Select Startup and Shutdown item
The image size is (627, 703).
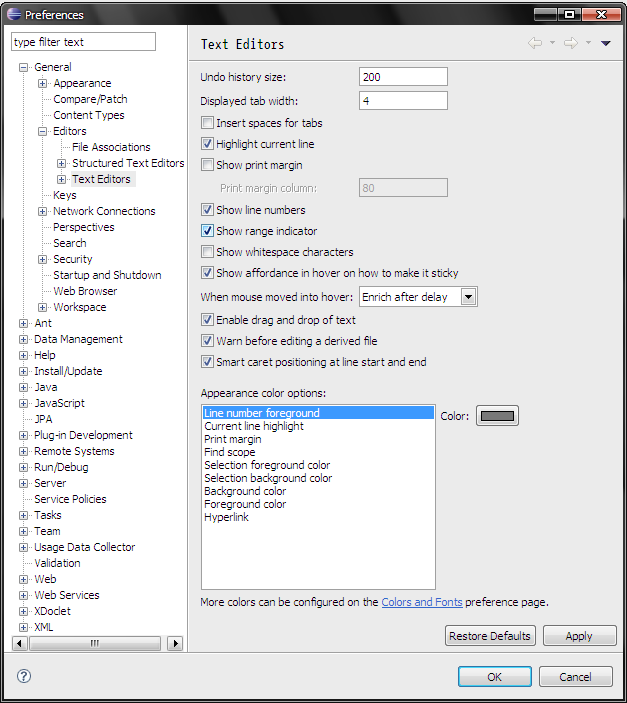click(x=107, y=275)
